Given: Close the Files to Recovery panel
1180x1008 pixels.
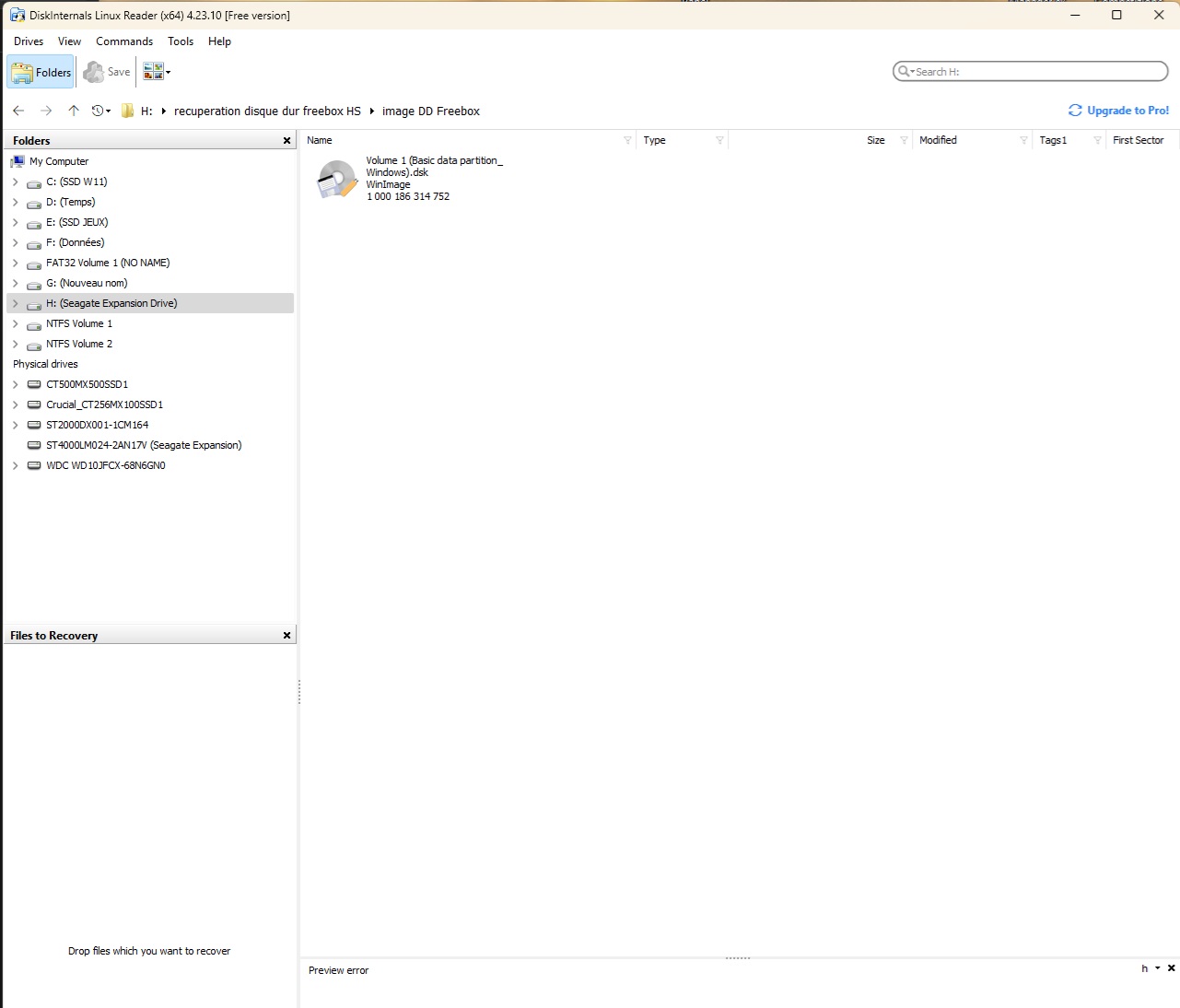Looking at the screenshot, I should (x=286, y=636).
